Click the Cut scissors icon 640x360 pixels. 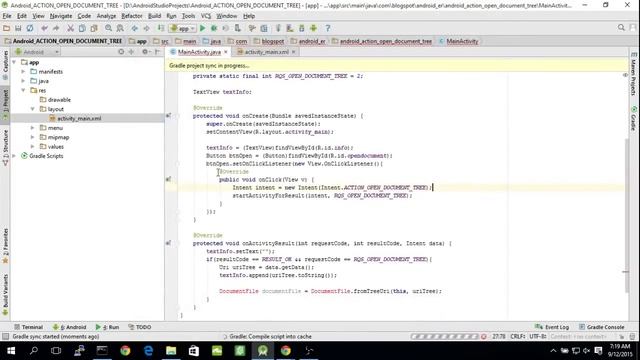point(70,28)
